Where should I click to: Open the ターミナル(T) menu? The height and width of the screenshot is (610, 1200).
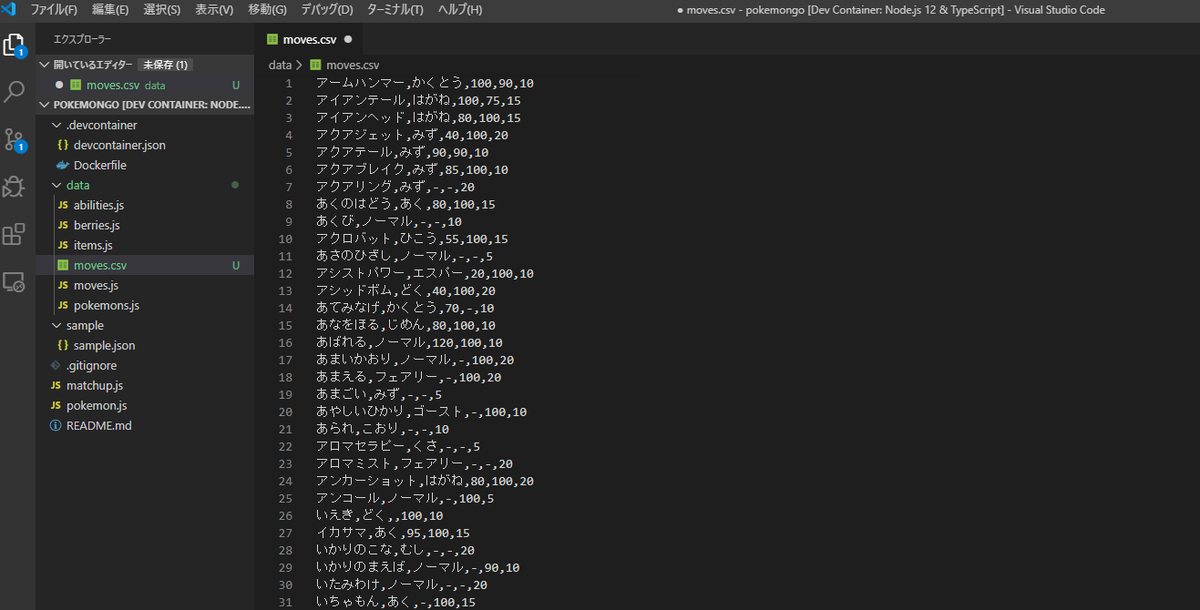[x=395, y=9]
